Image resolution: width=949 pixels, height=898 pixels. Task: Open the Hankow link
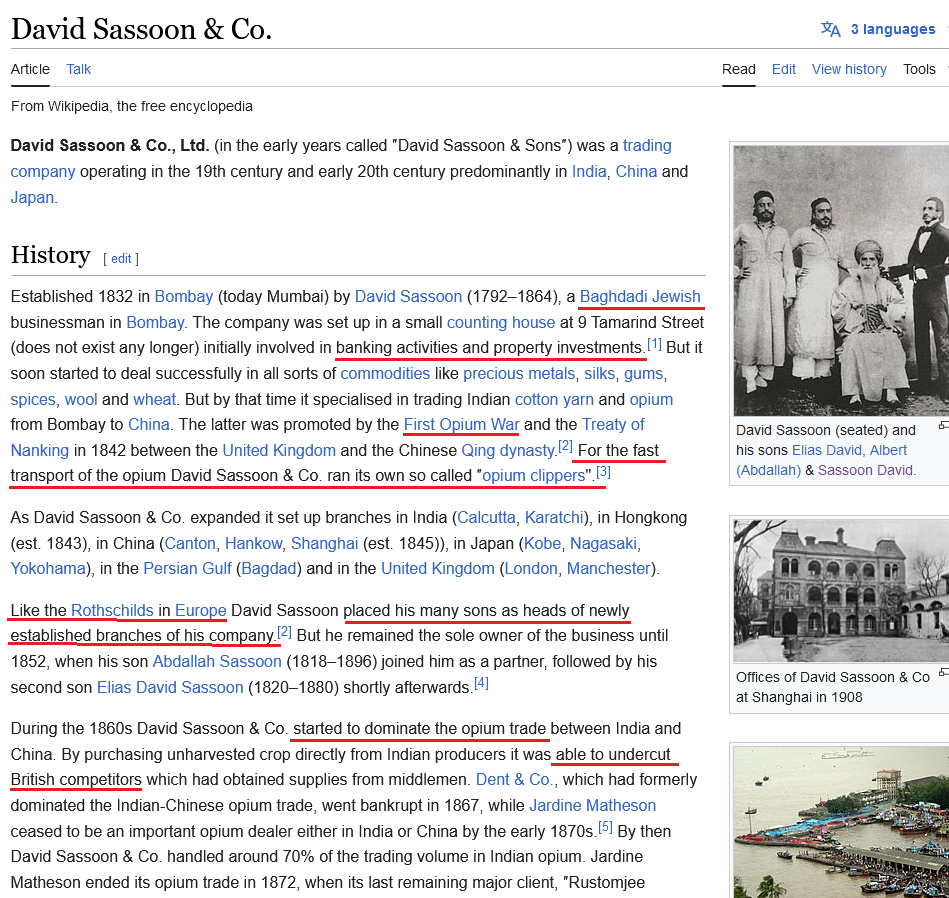point(253,544)
